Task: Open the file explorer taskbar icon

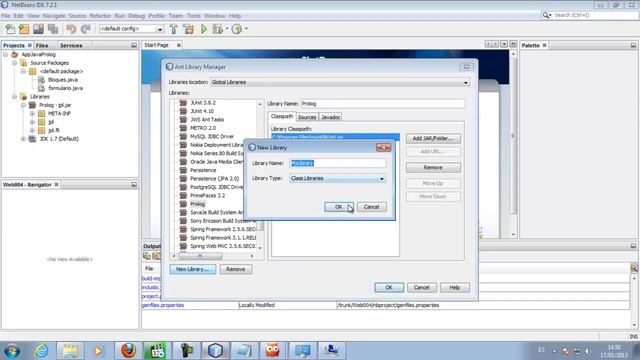Action: click(x=70, y=350)
